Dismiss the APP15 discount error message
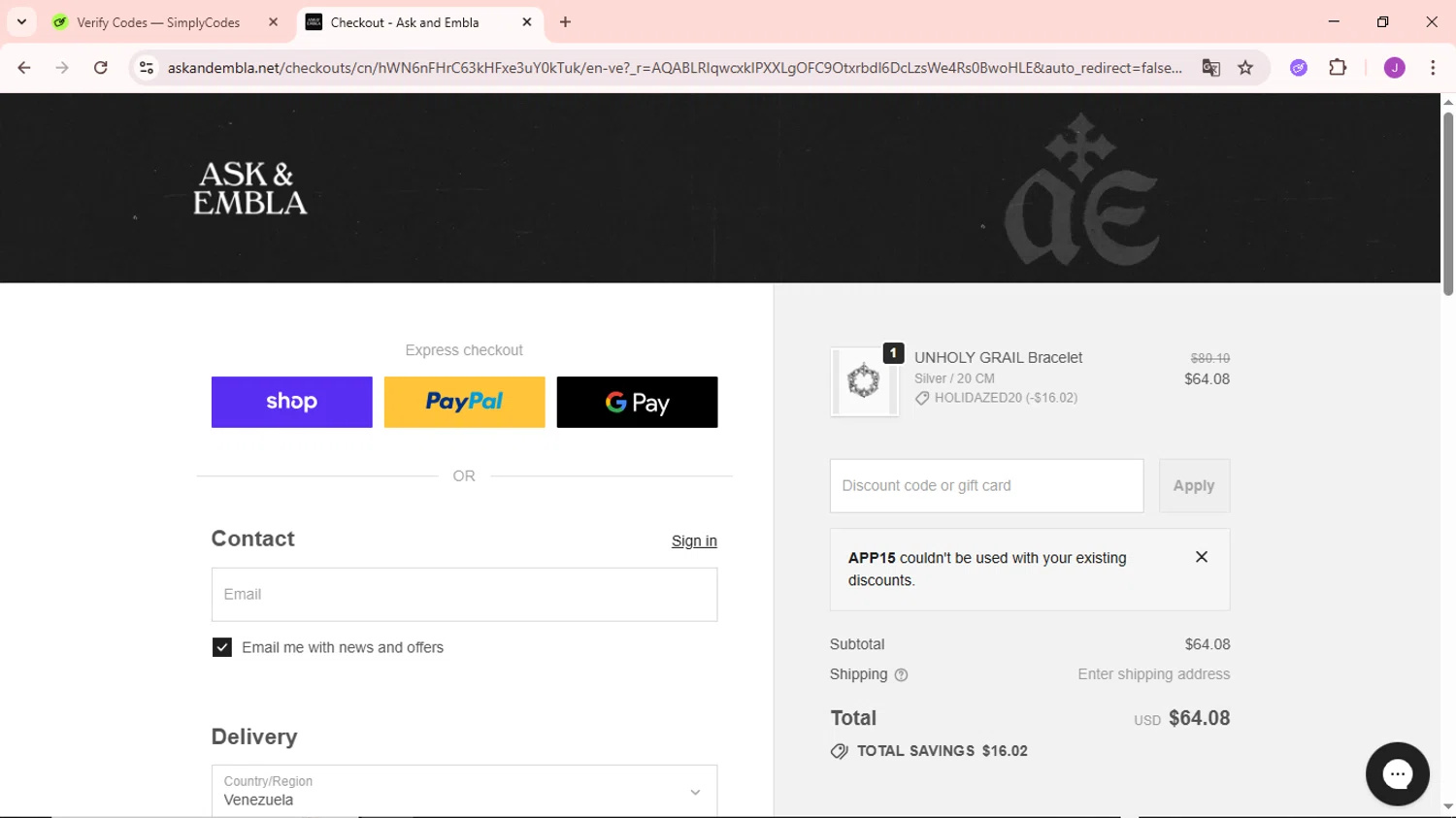Screen dimensions: 1456x818 tap(1202, 557)
